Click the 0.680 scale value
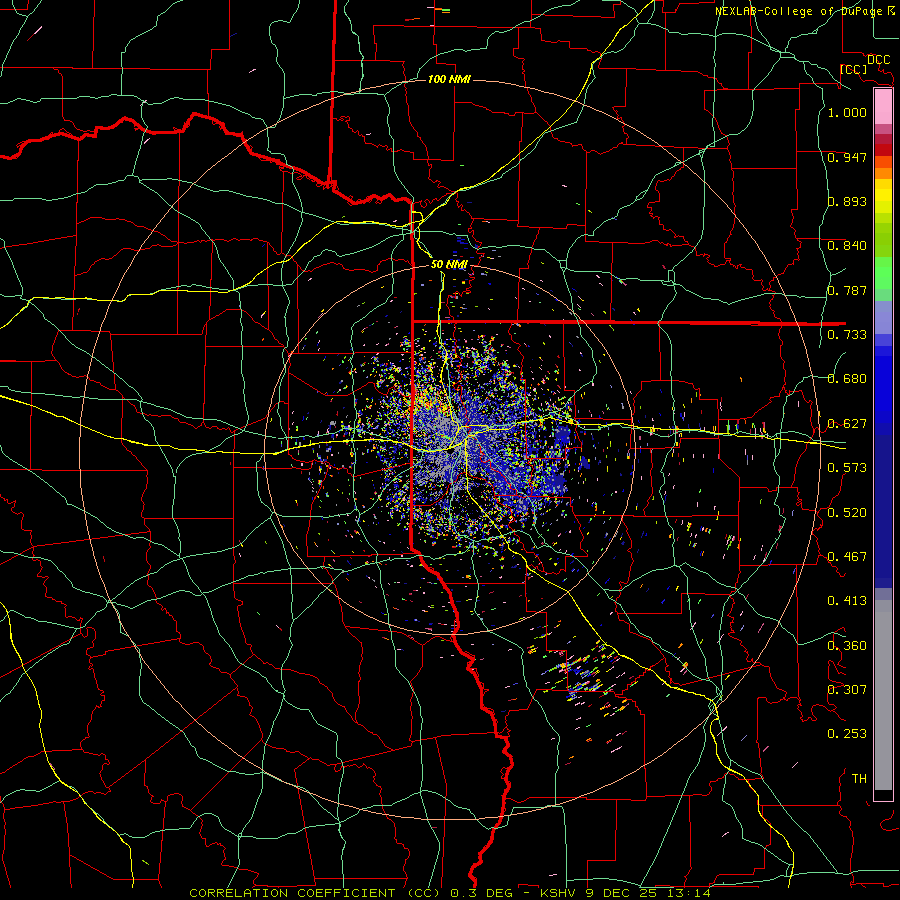The height and width of the screenshot is (900, 900). tap(847, 379)
